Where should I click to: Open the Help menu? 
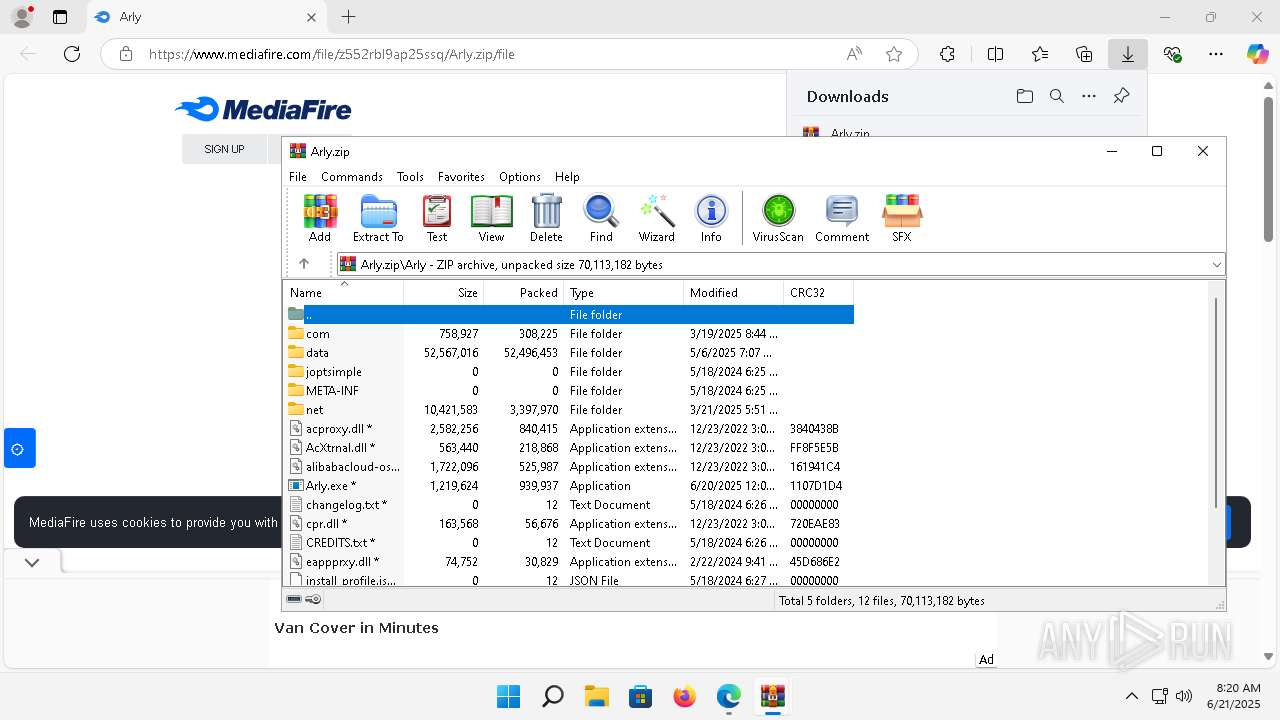pos(567,176)
